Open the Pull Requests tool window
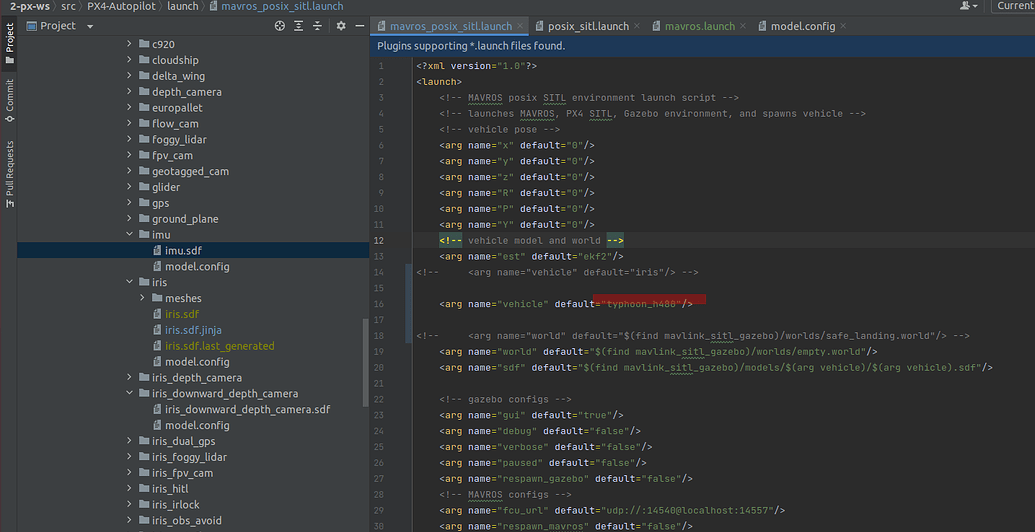Screen dimensions: 1035x532 (x=9, y=173)
